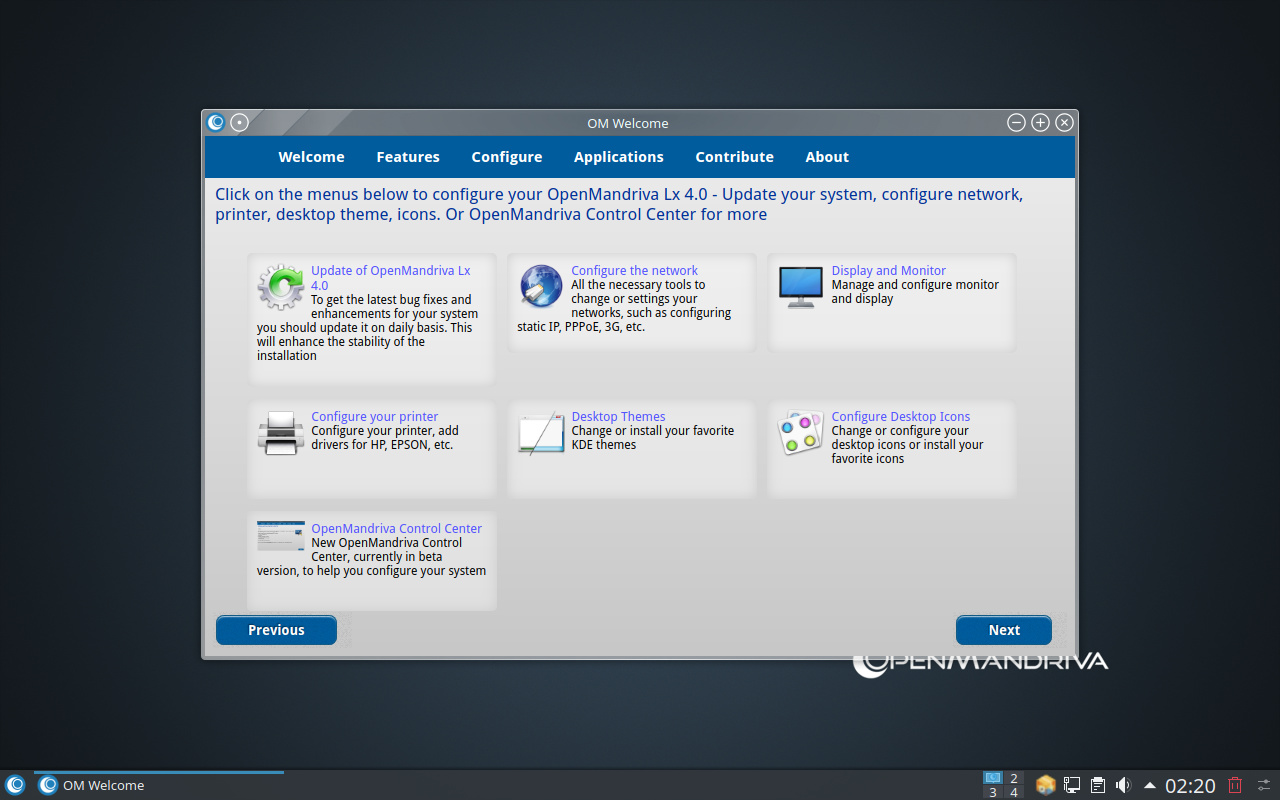Minimize the OM Welcome window
1280x800 pixels.
click(x=1016, y=123)
